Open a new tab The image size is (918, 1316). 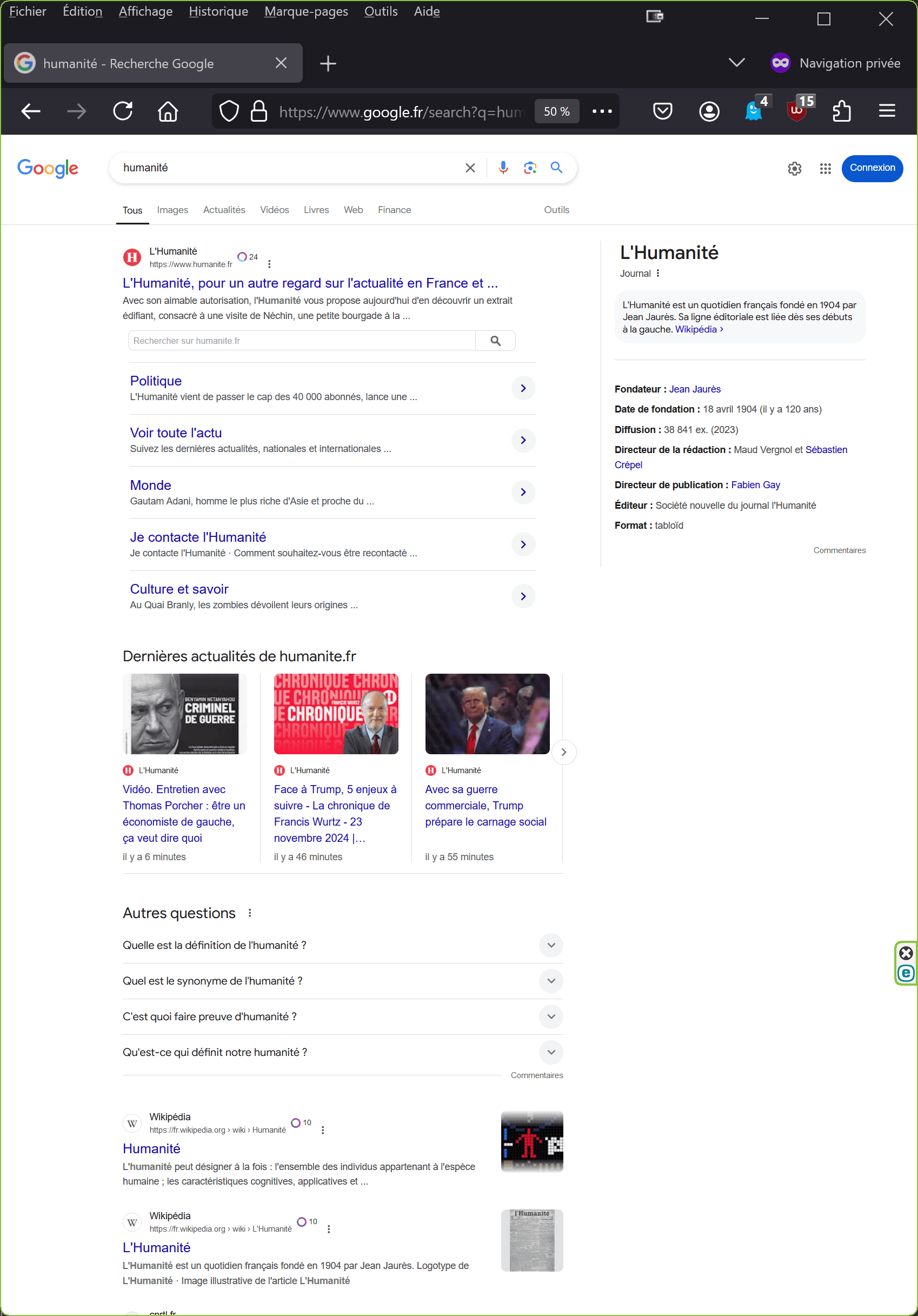328,64
